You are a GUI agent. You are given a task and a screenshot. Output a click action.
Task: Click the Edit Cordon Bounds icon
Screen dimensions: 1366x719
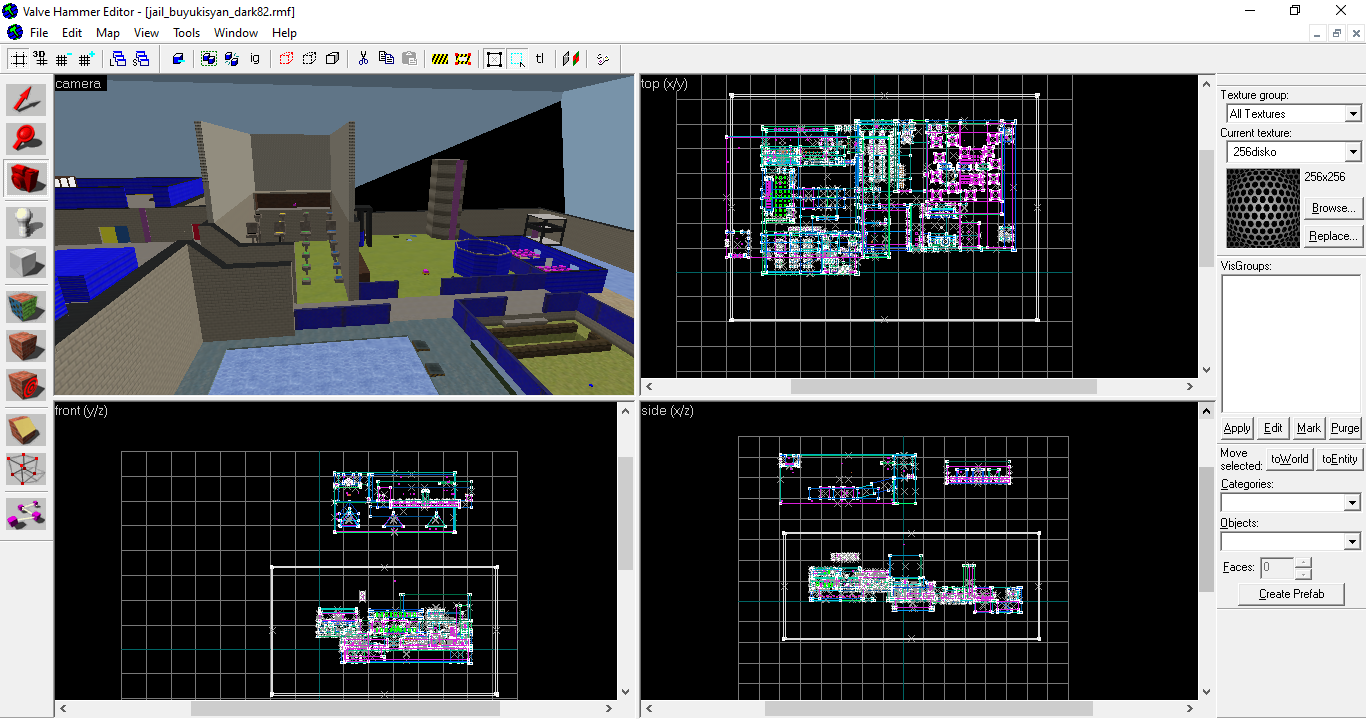pos(463,59)
